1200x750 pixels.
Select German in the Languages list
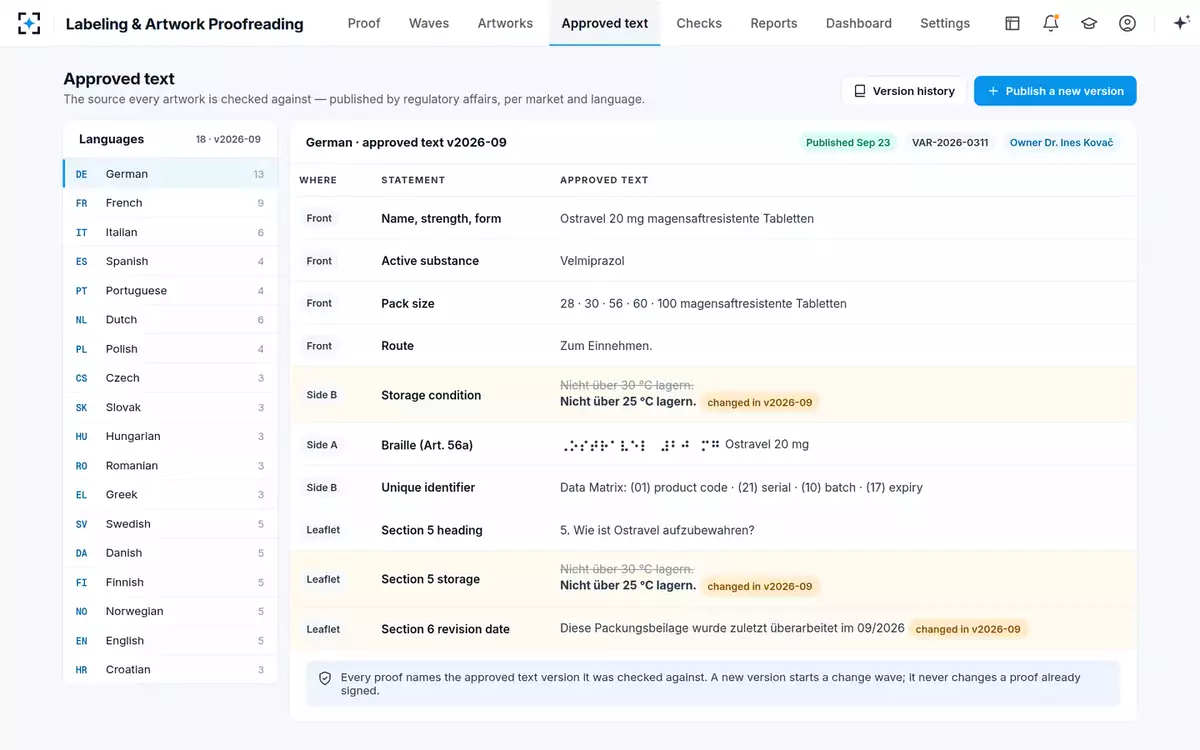click(170, 174)
